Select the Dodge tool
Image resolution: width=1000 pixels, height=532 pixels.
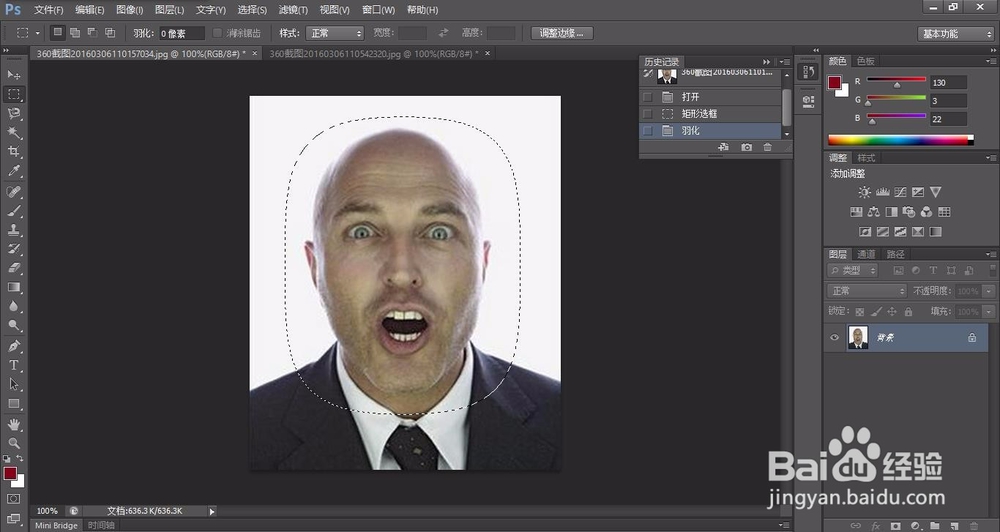(13, 325)
